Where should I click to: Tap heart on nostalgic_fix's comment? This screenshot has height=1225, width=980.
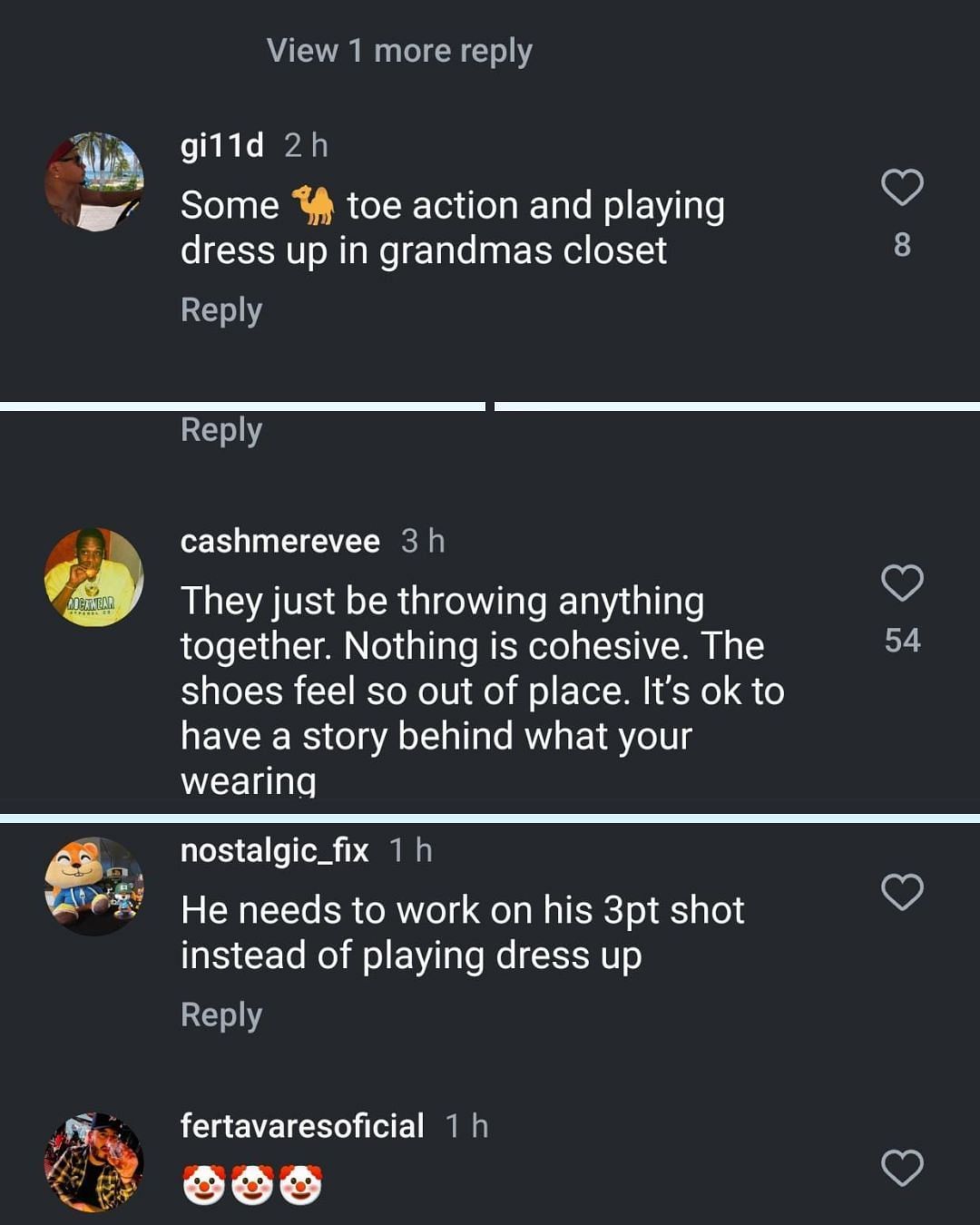(902, 892)
